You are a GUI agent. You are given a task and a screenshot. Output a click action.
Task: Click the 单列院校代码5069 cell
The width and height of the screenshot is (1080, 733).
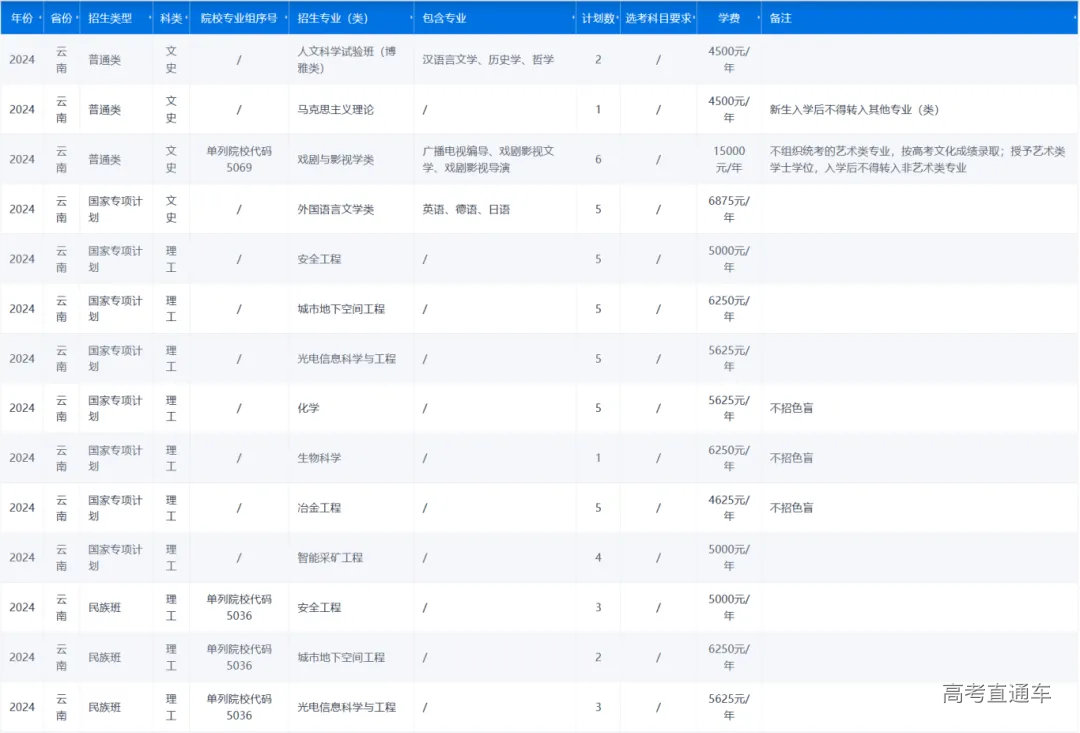[x=240, y=158]
